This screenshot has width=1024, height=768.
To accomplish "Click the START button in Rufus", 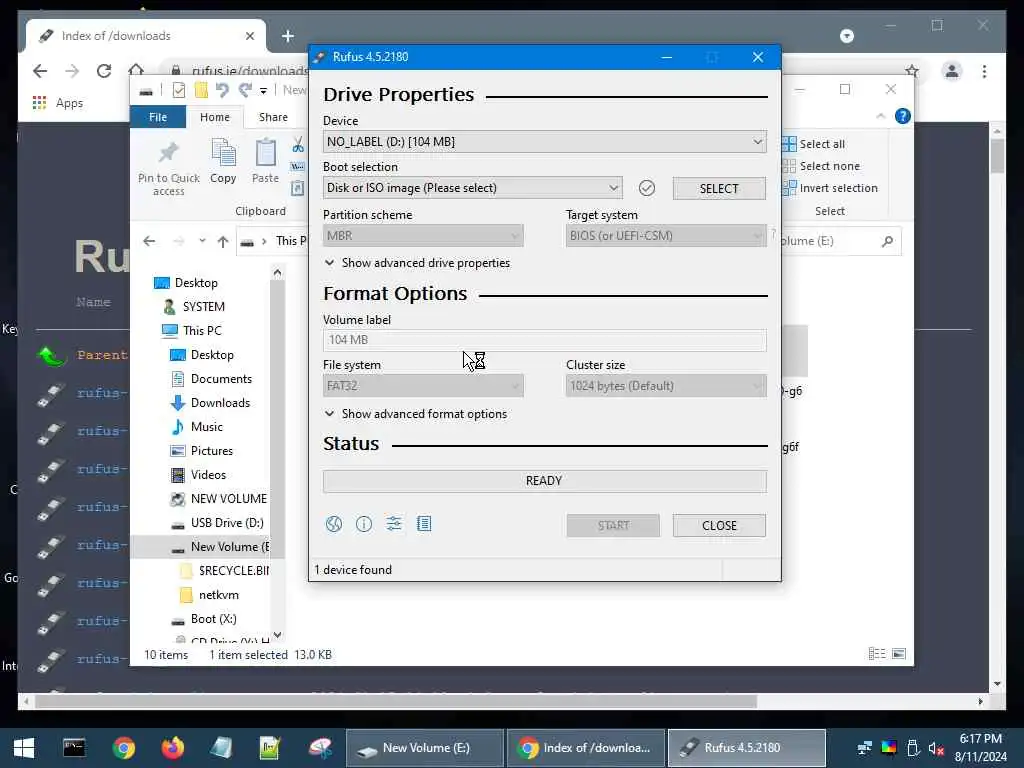I will coord(613,526).
